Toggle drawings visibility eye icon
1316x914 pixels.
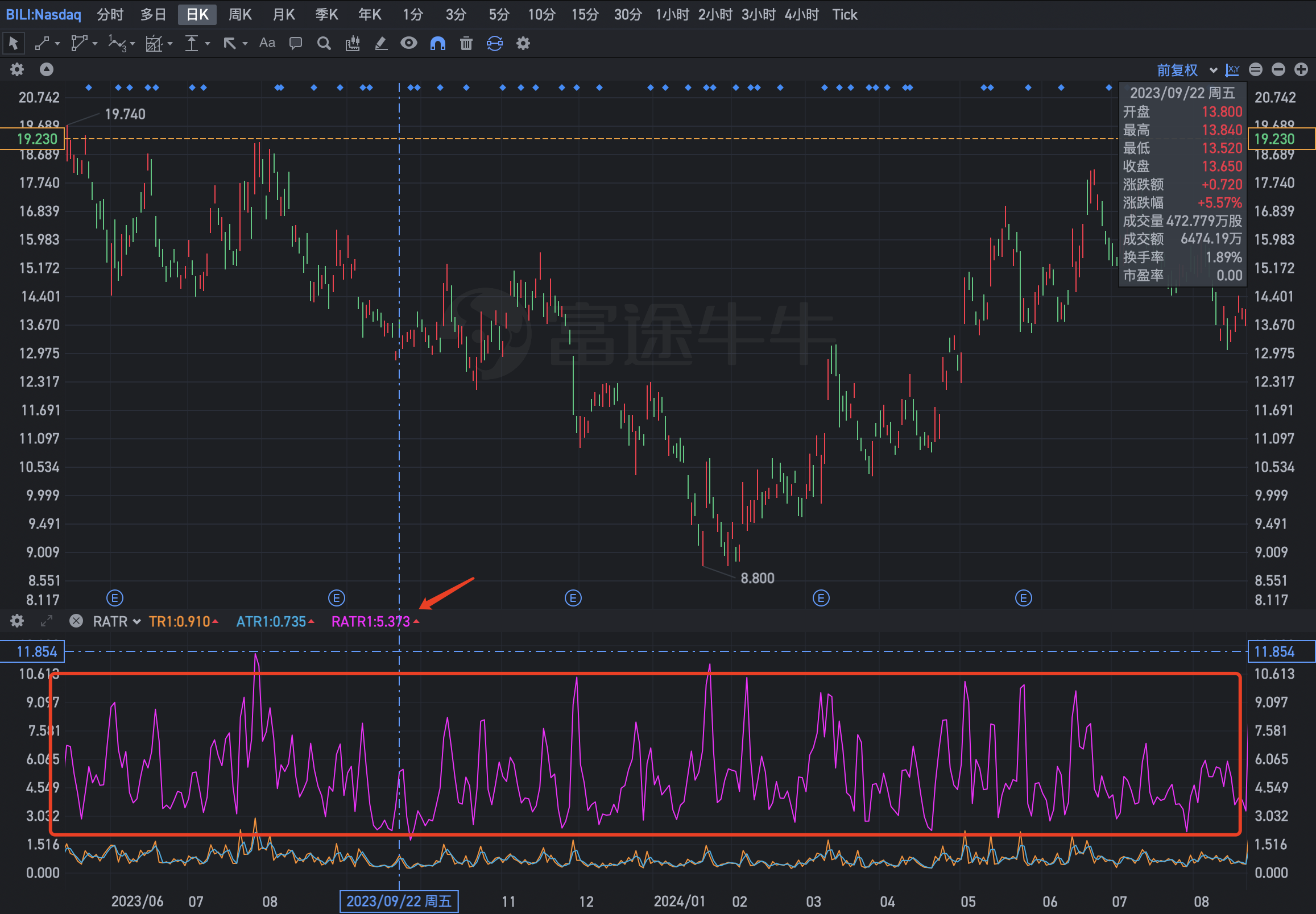point(408,43)
